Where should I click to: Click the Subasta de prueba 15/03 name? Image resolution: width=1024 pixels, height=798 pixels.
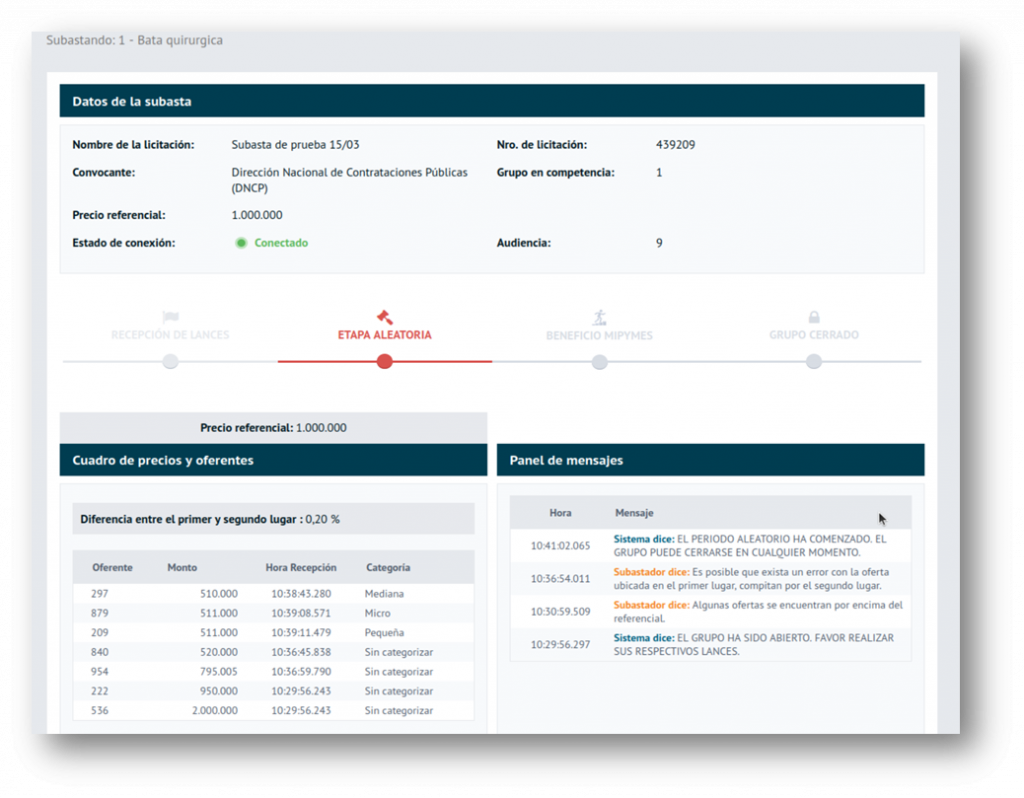coord(295,145)
